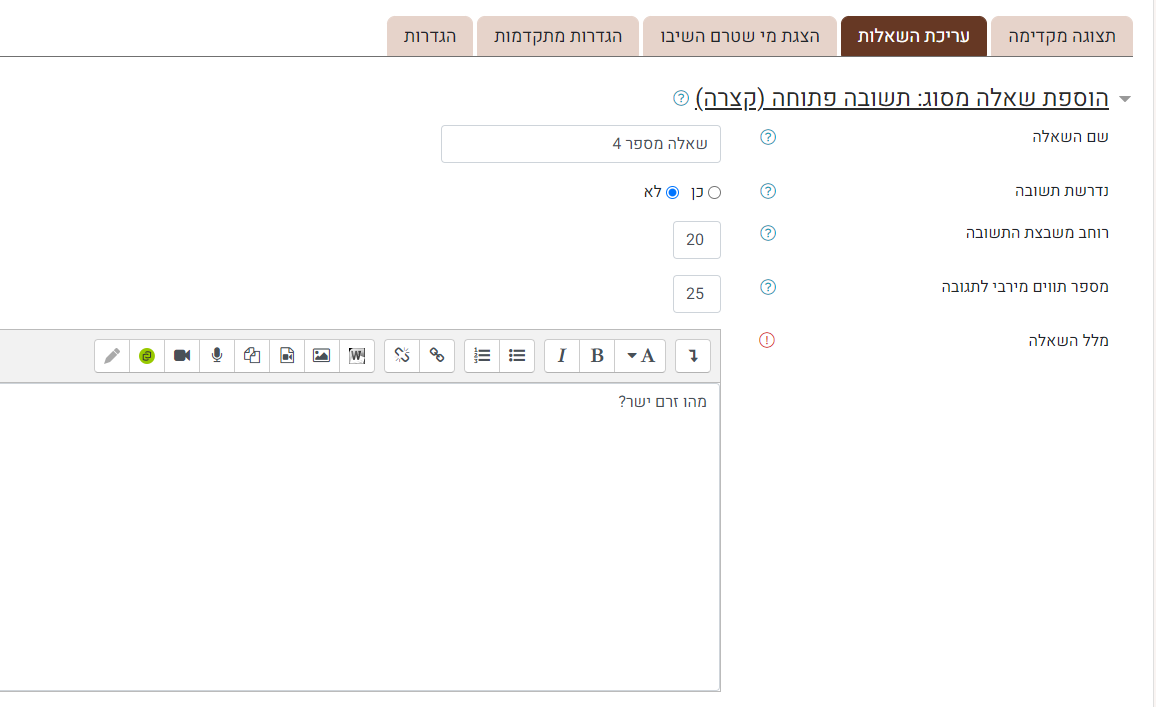
Task: Click the שם השאלה text input field
Action: (580, 144)
